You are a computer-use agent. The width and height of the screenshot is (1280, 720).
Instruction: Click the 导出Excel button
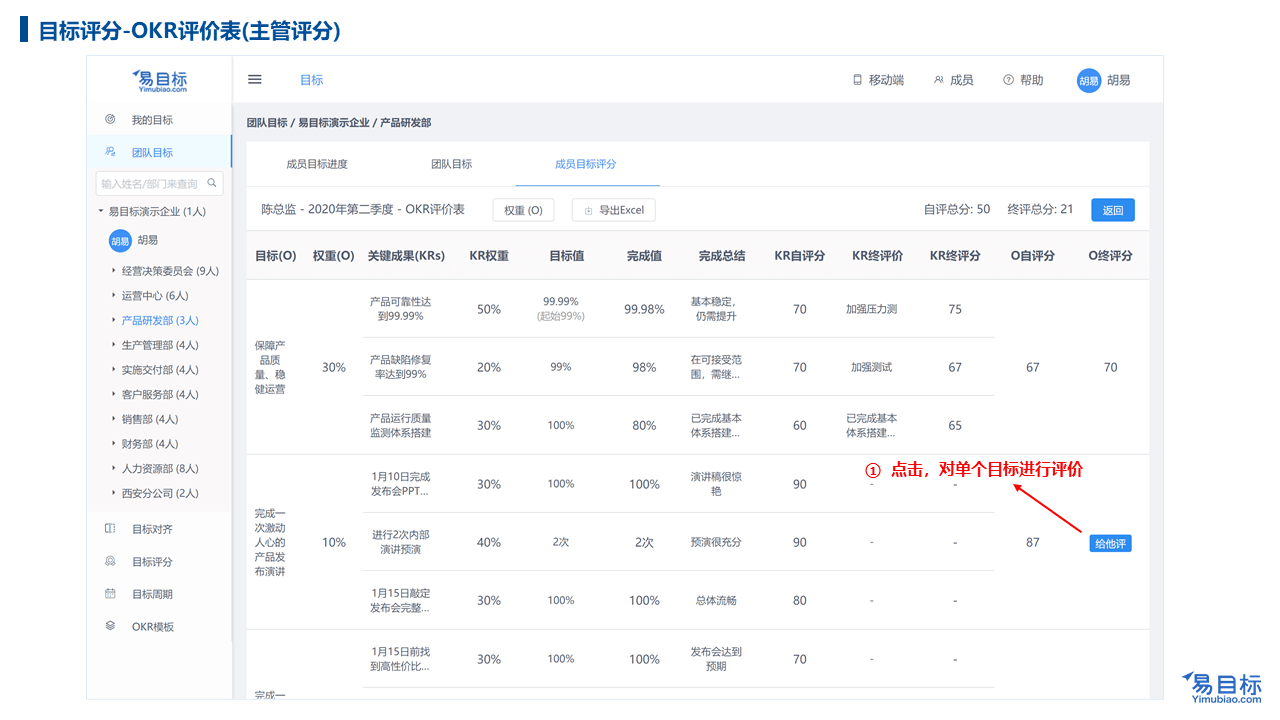pos(613,210)
